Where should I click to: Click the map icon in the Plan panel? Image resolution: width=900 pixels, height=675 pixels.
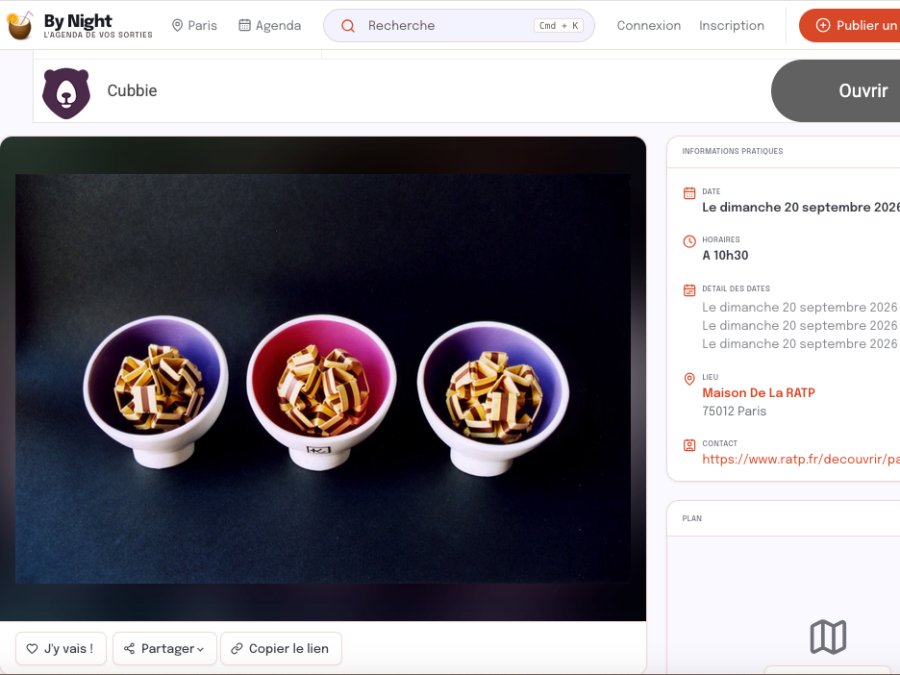[828, 637]
